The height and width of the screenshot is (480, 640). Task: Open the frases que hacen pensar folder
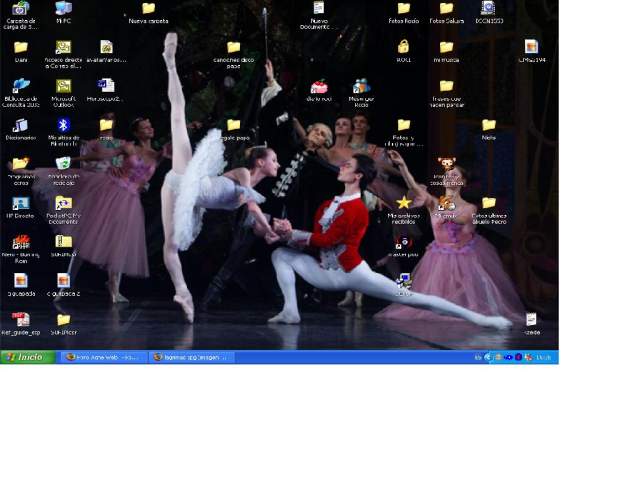click(446, 86)
